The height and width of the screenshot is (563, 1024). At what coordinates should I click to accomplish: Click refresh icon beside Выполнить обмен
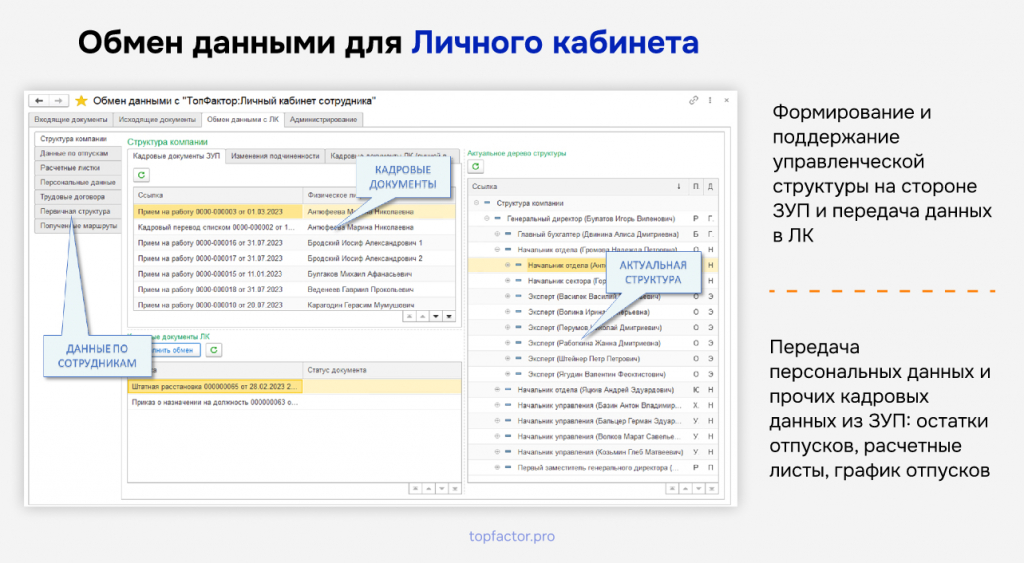214,350
